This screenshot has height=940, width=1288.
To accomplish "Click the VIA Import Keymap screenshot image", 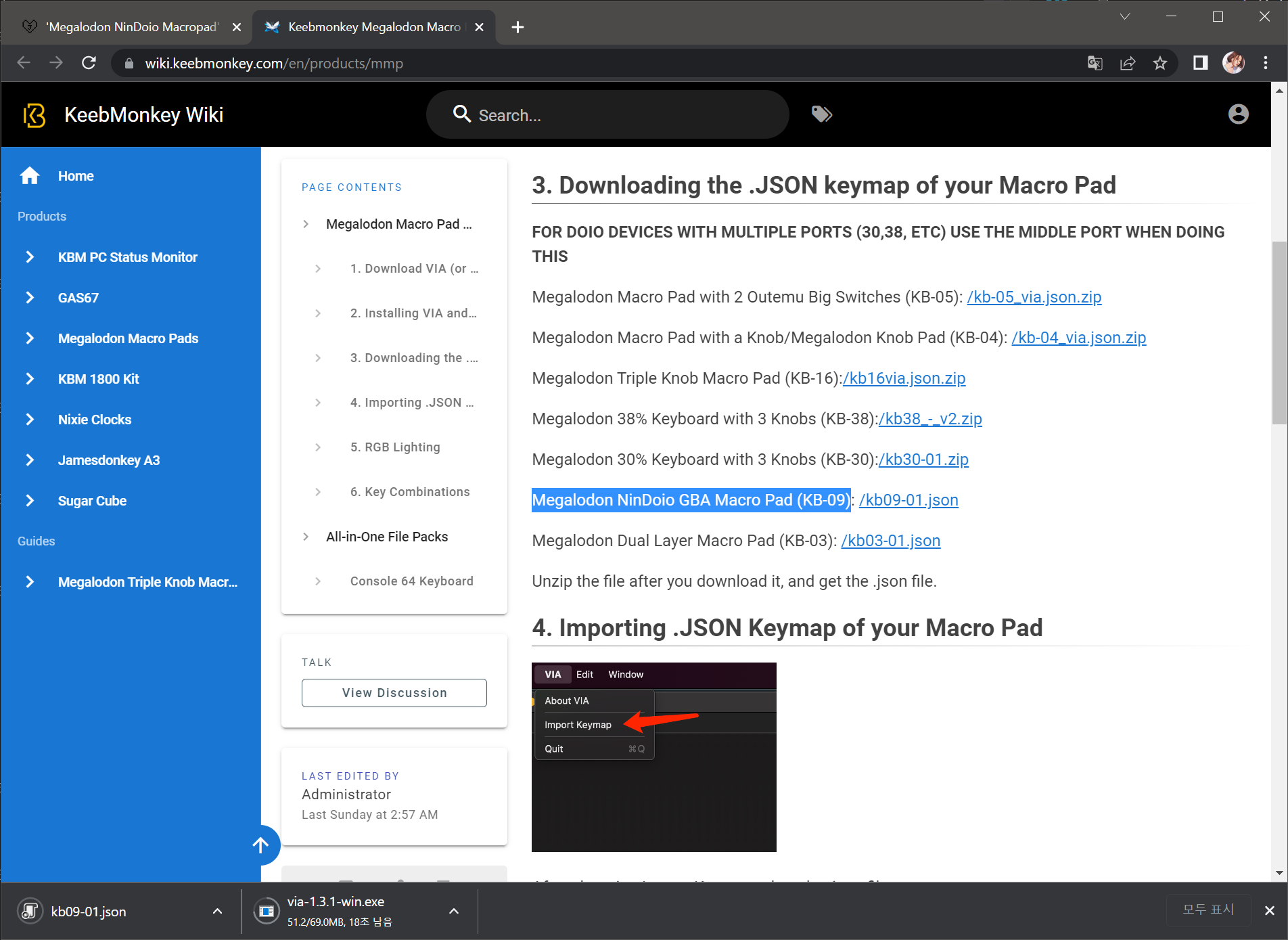I will point(653,757).
